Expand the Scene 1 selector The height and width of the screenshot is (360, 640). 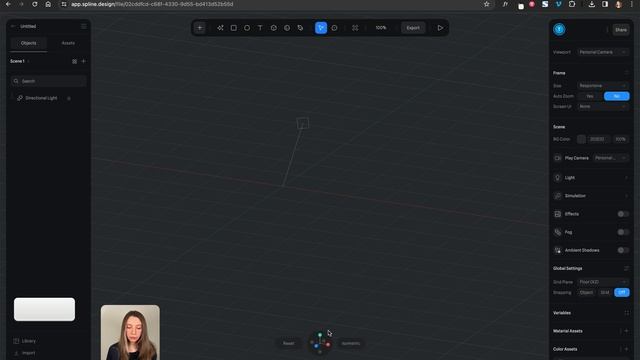coord(19,61)
